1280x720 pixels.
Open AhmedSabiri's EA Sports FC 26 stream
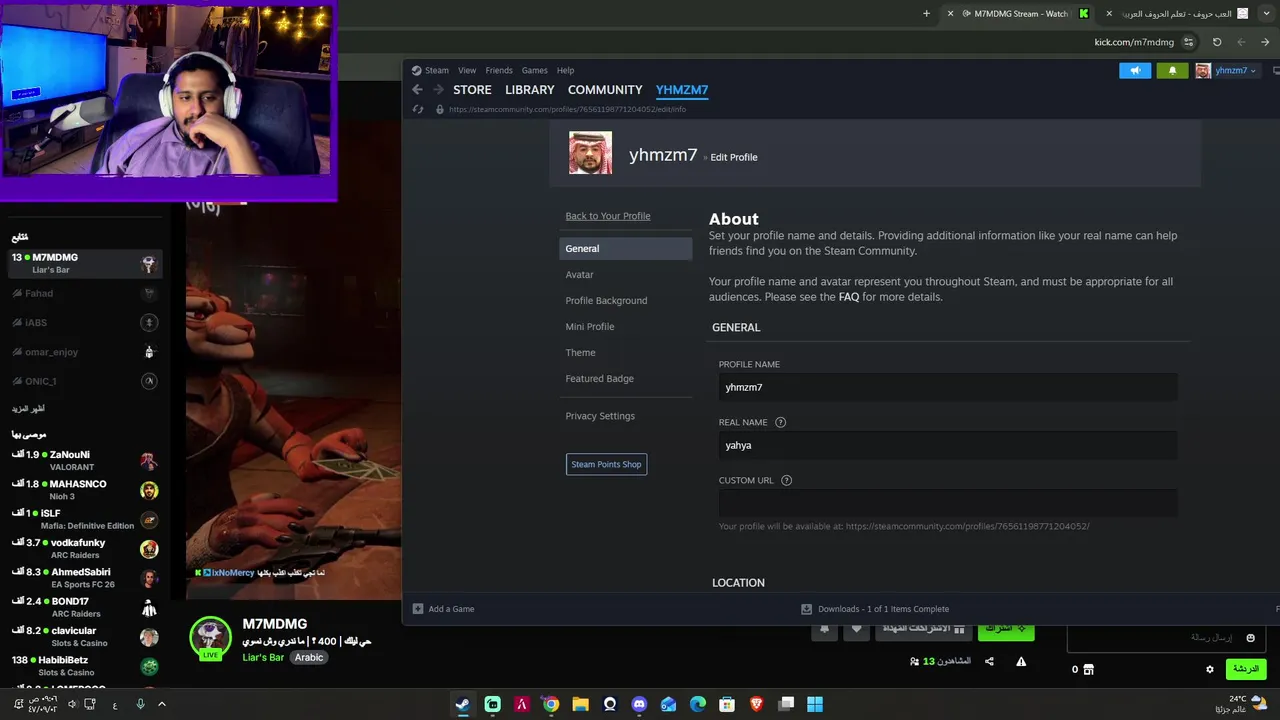(x=84, y=578)
